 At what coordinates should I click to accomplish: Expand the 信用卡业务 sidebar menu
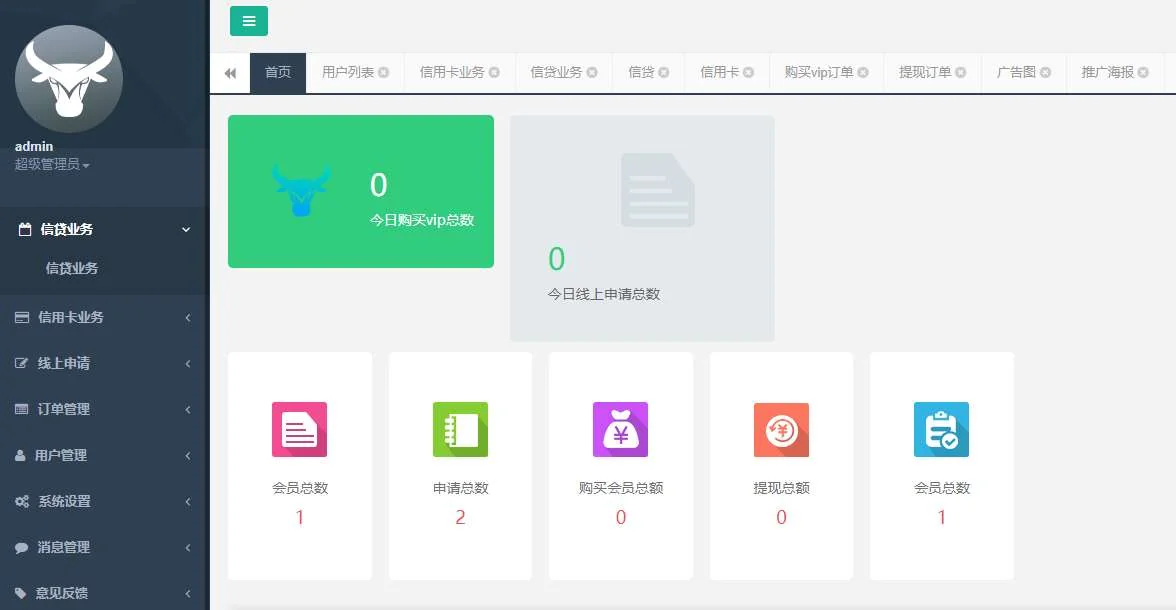tap(104, 317)
